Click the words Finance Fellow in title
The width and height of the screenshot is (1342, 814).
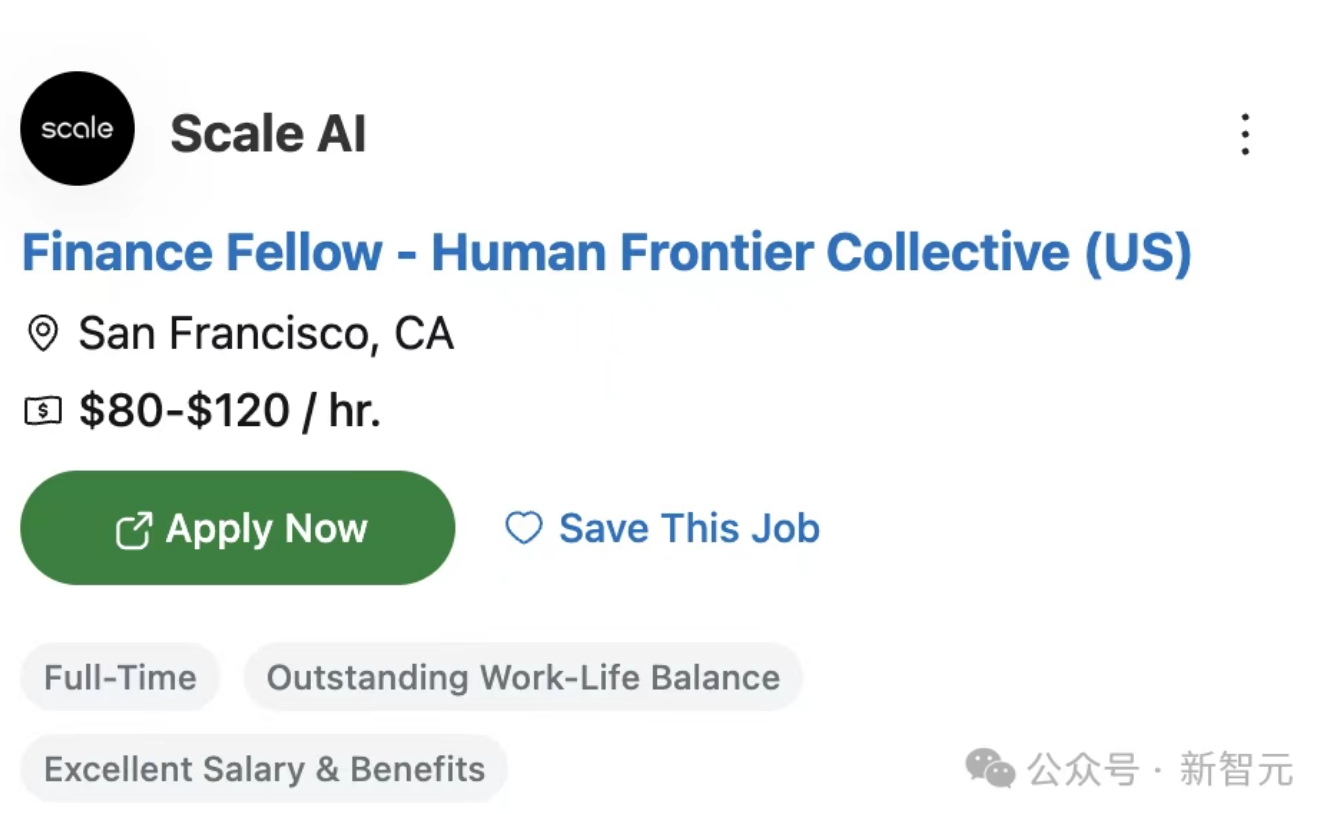point(202,252)
